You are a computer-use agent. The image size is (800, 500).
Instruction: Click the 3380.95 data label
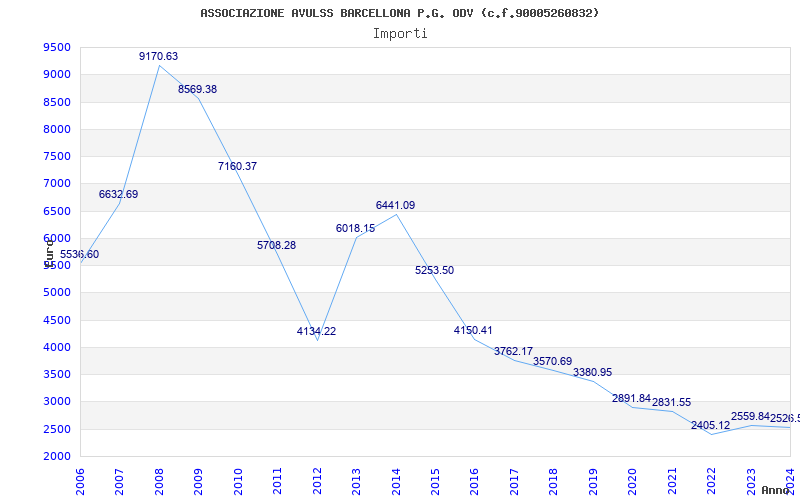click(x=592, y=372)
